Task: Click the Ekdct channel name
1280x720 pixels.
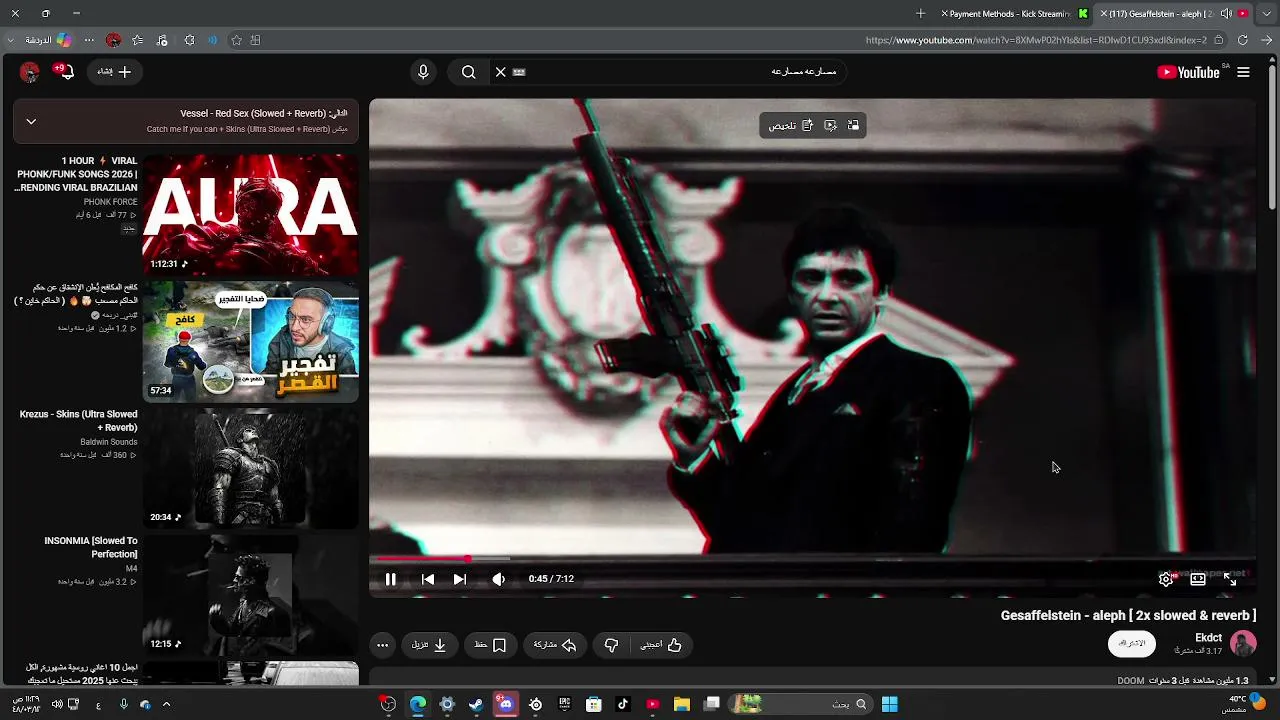Action: click(x=1208, y=638)
